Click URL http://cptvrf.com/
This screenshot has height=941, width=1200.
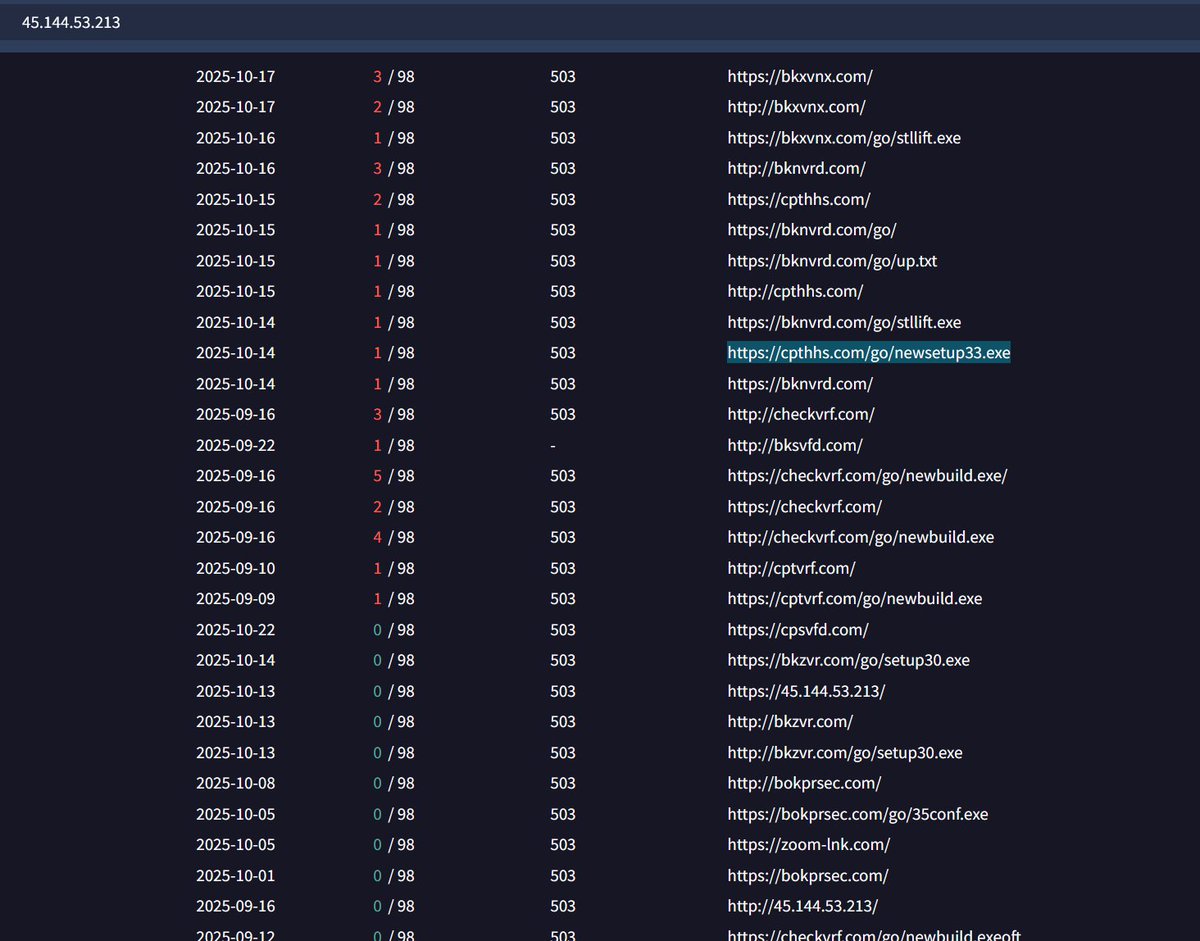pos(791,568)
